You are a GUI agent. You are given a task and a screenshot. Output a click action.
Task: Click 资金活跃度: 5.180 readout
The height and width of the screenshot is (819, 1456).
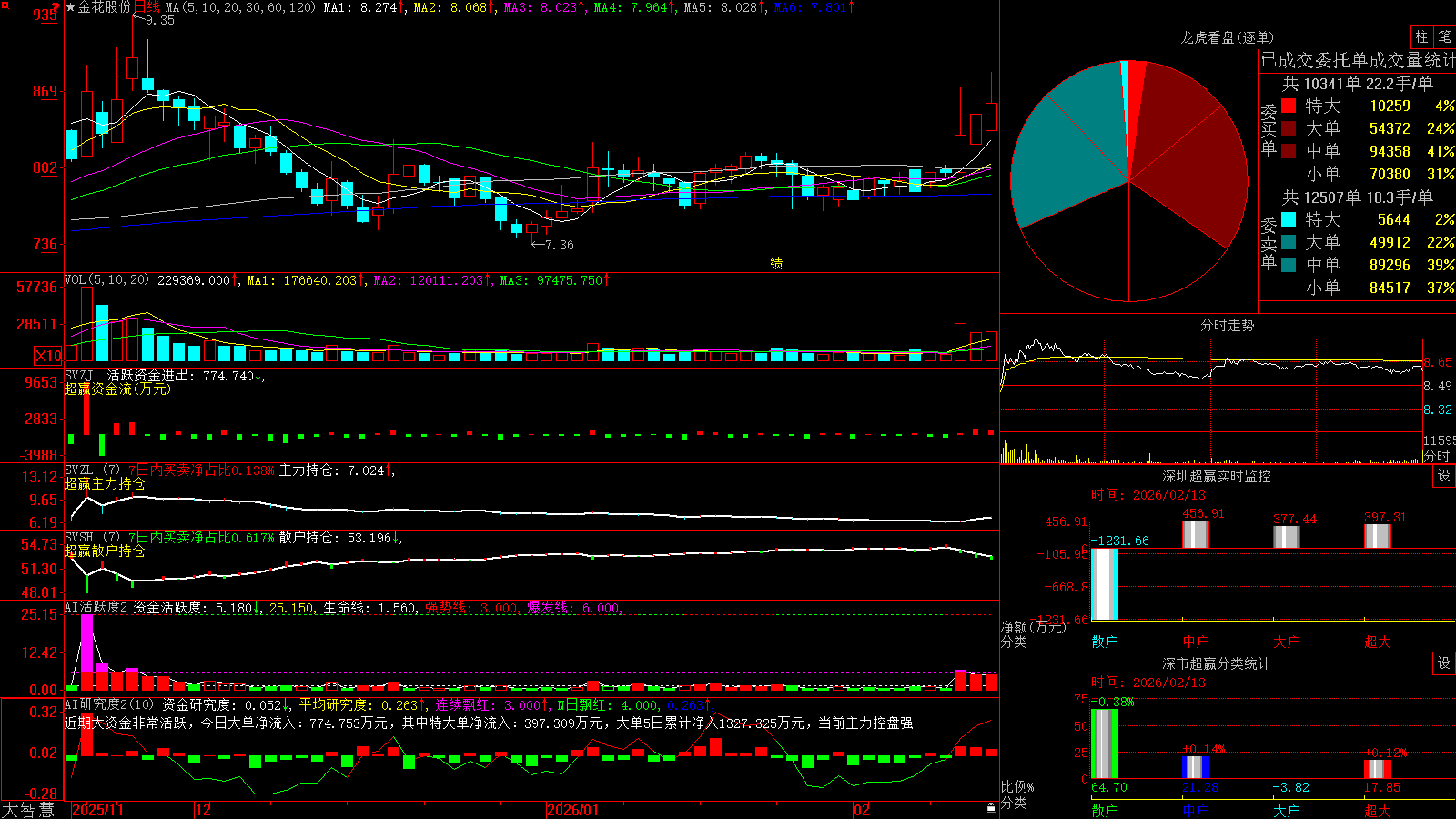click(196, 607)
